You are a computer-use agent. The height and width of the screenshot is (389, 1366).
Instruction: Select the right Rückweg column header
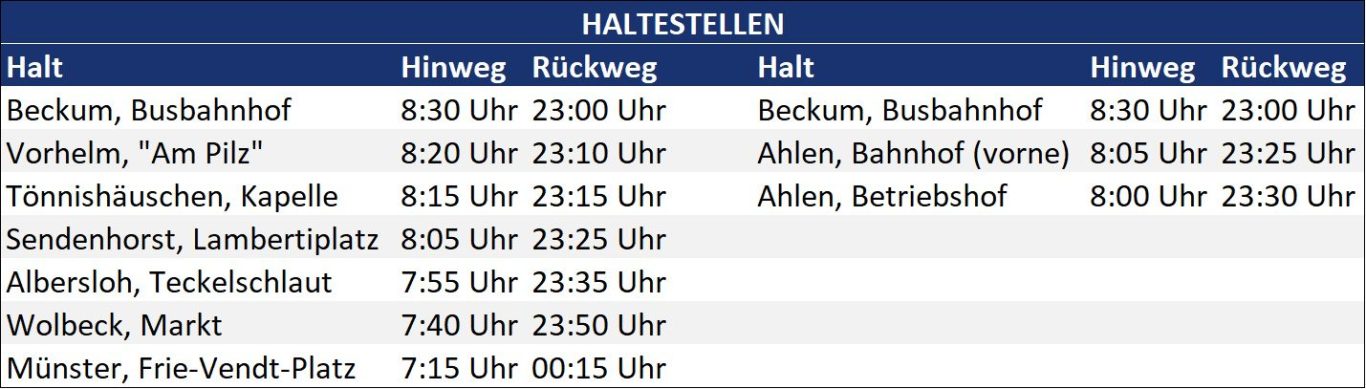click(1283, 68)
